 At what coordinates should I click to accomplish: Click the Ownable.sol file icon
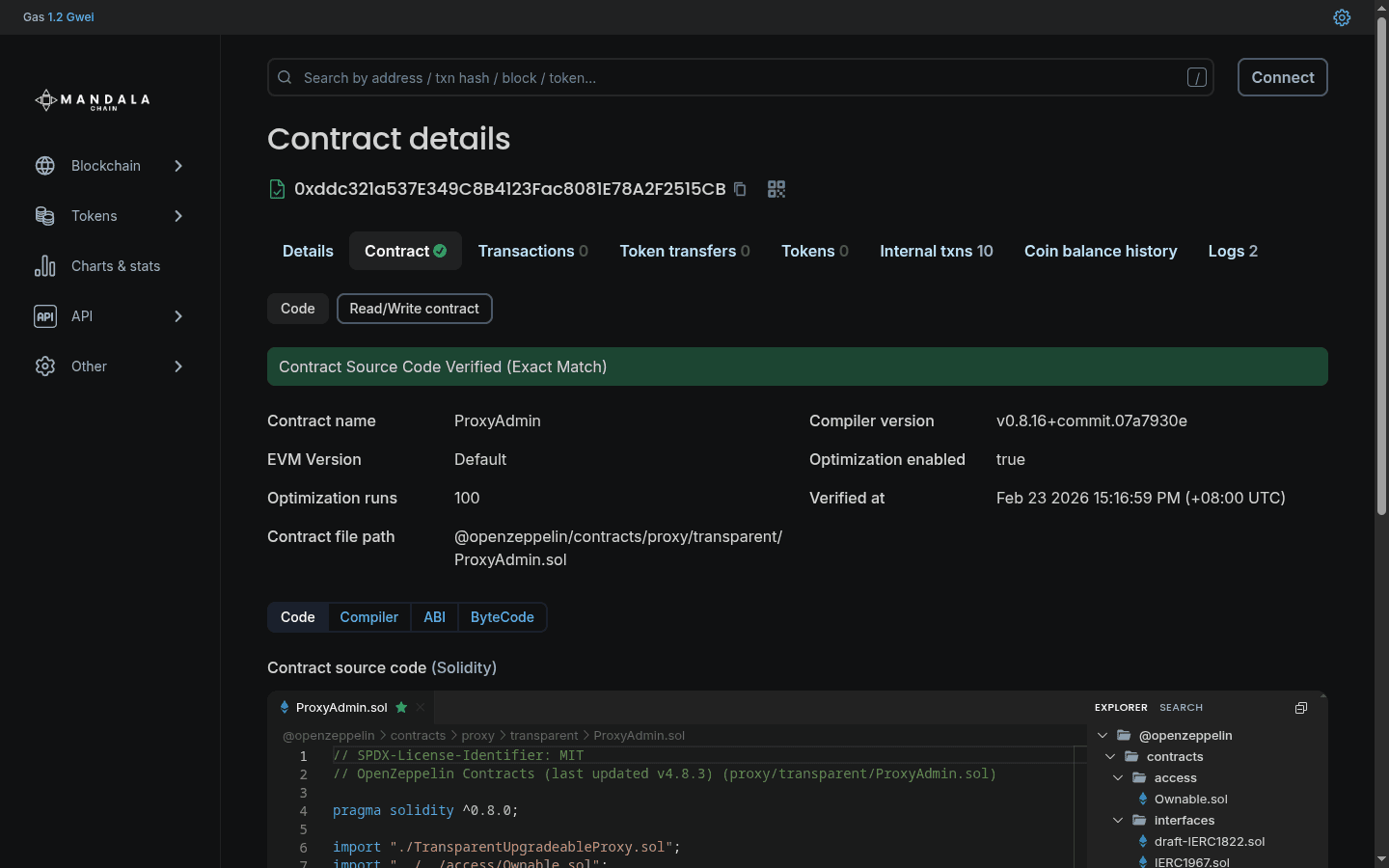1143,799
